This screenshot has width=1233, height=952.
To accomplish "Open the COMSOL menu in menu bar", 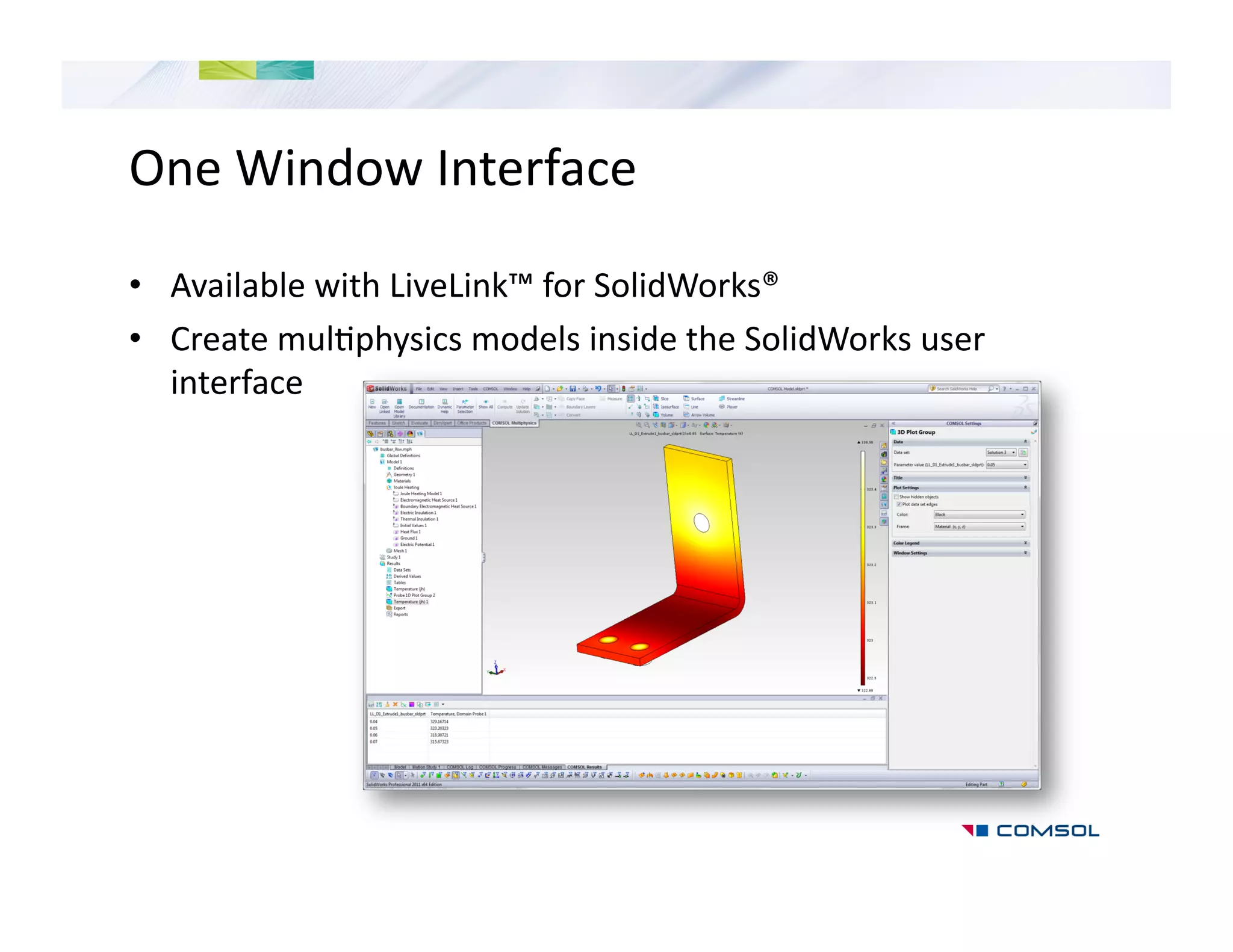I will [x=490, y=389].
